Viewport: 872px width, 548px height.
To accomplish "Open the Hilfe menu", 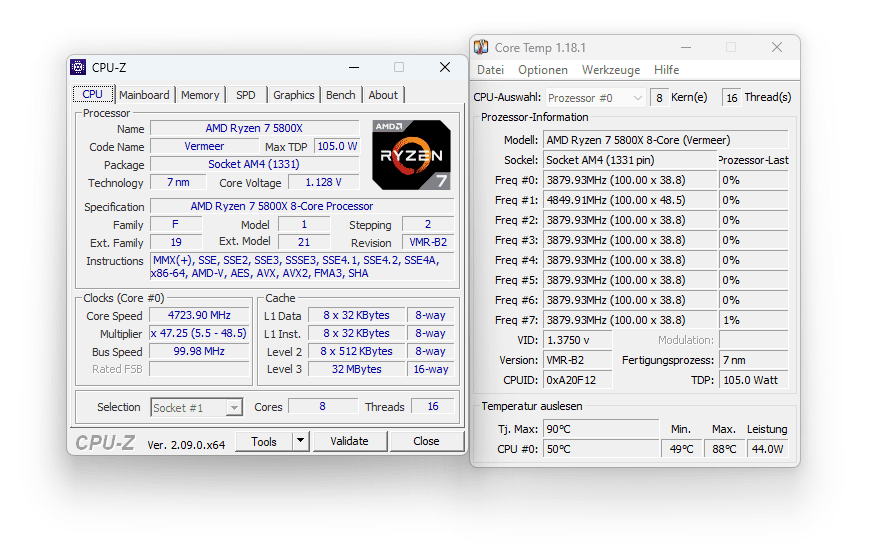I will (x=666, y=70).
